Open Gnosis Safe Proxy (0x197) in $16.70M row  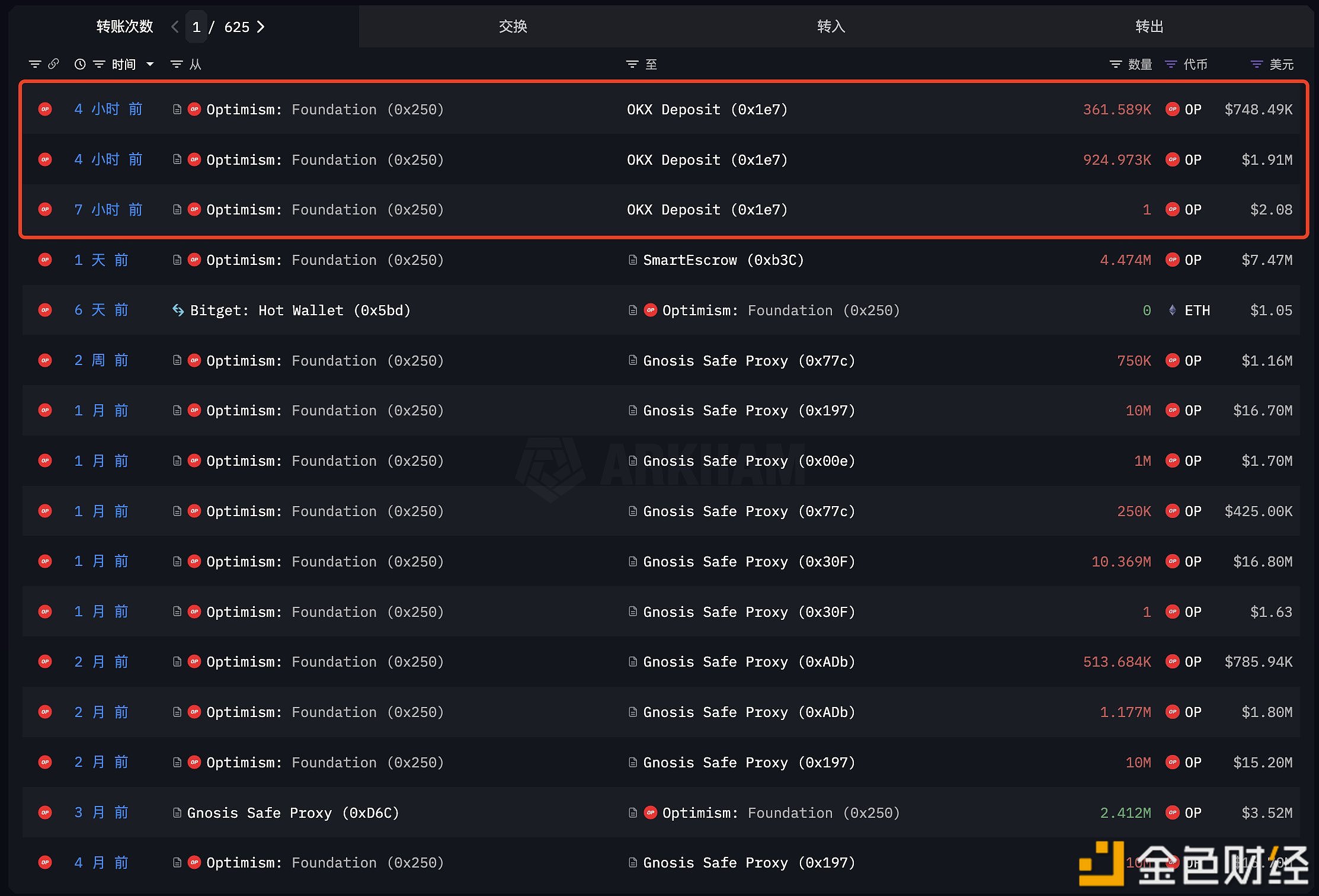coord(750,411)
